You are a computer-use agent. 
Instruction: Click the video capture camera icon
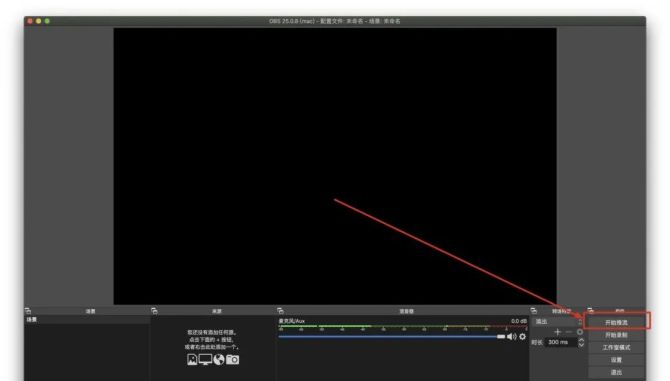click(232, 360)
